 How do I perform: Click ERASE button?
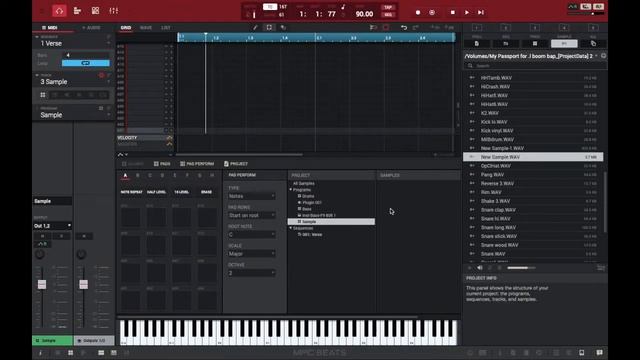coord(207,192)
